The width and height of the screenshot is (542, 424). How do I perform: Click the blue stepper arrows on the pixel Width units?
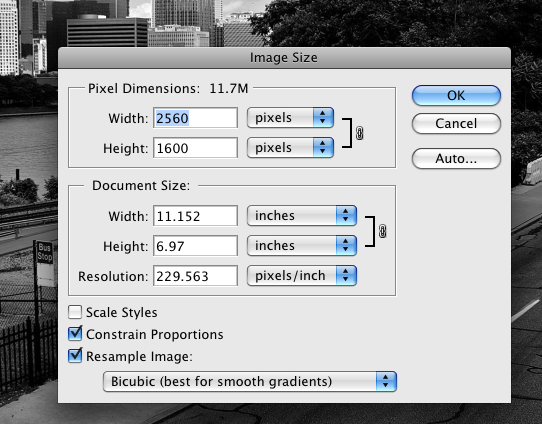coord(323,117)
